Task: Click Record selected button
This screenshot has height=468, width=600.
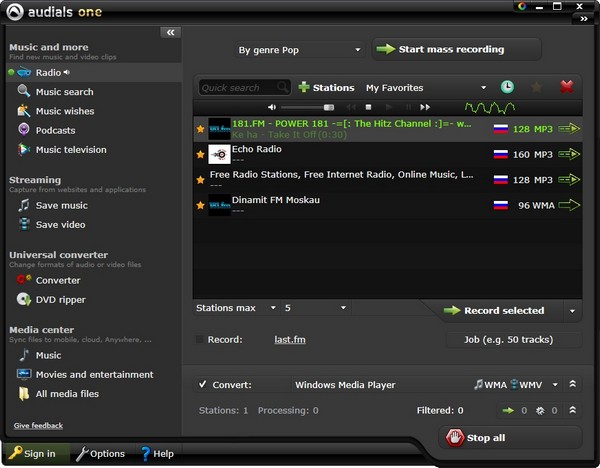Action: pyautogui.click(x=494, y=310)
